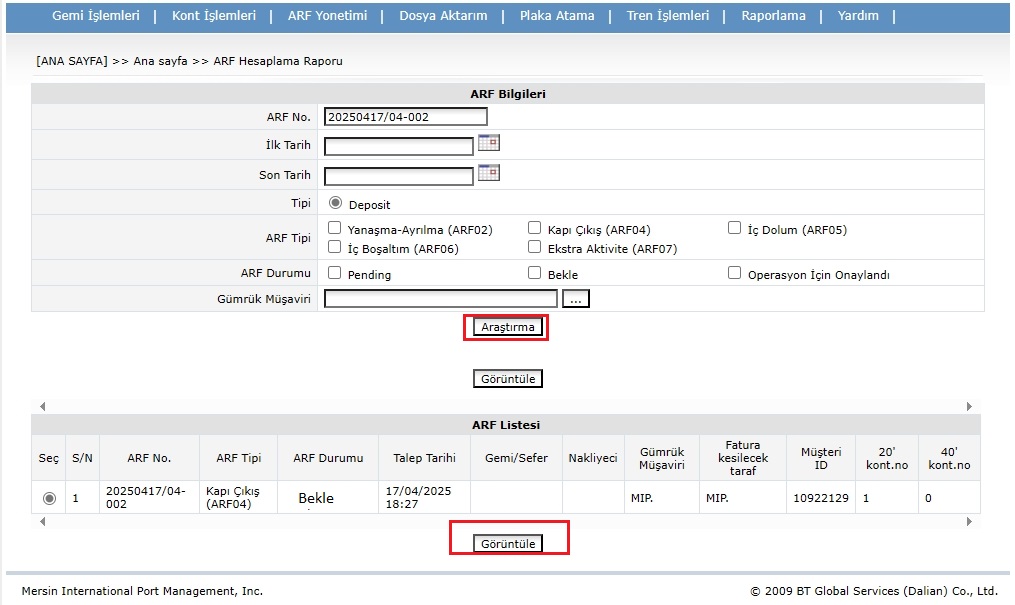The height and width of the screenshot is (605, 1015).
Task: Open the İlk Tarih calendar picker icon
Action: coord(488,143)
